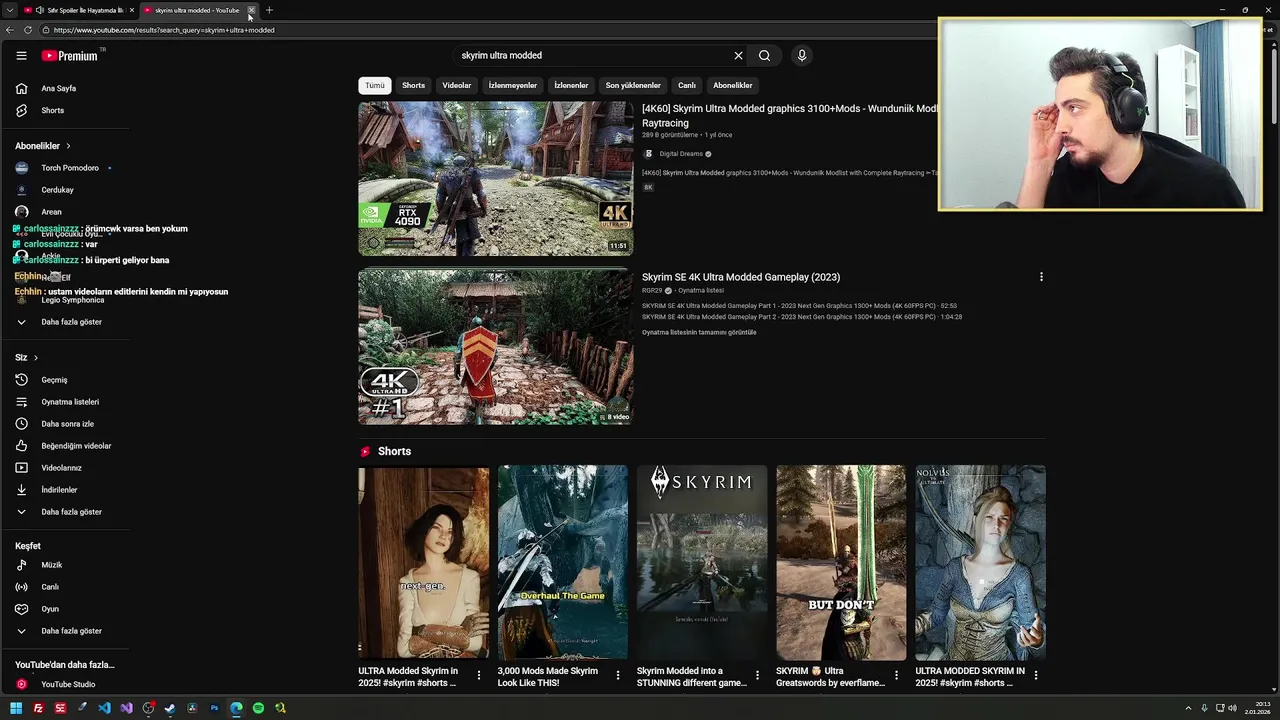The image size is (1280, 720).
Task: Open the RTX 4090 4K video thumbnail
Action: 495,179
